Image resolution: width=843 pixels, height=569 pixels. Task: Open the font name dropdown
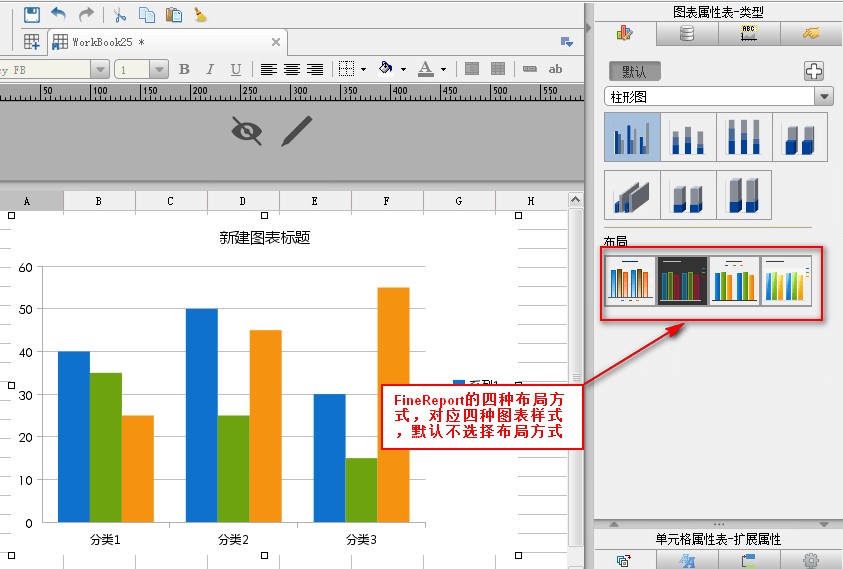99,69
